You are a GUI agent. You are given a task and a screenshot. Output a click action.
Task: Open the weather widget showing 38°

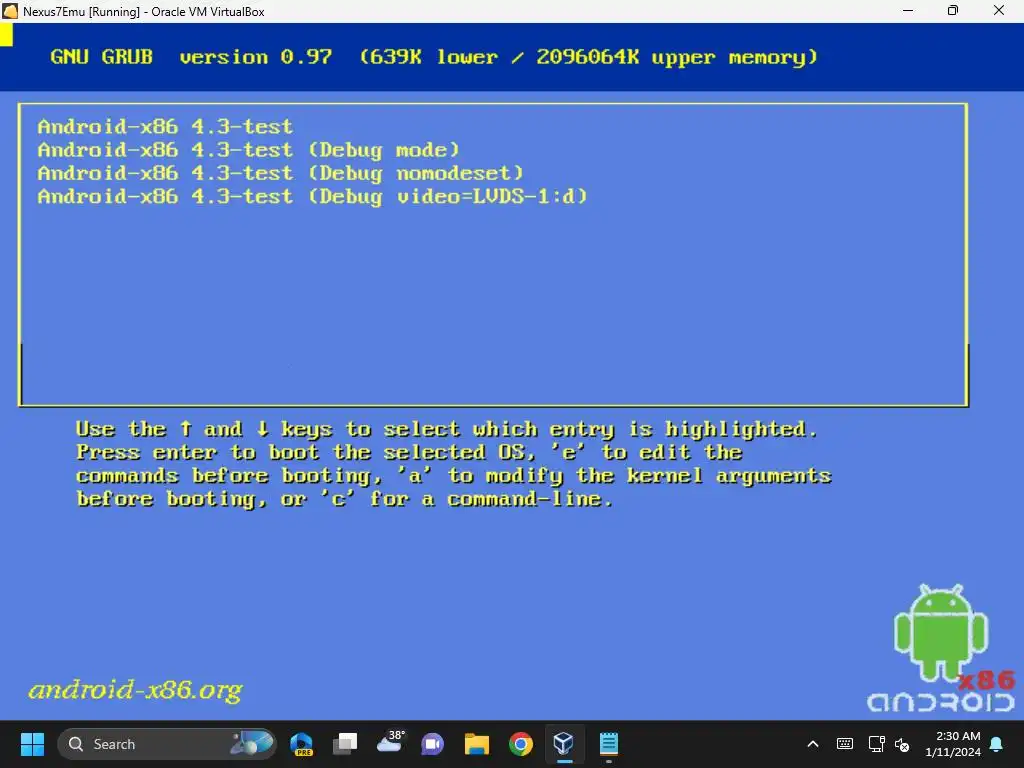(390, 743)
